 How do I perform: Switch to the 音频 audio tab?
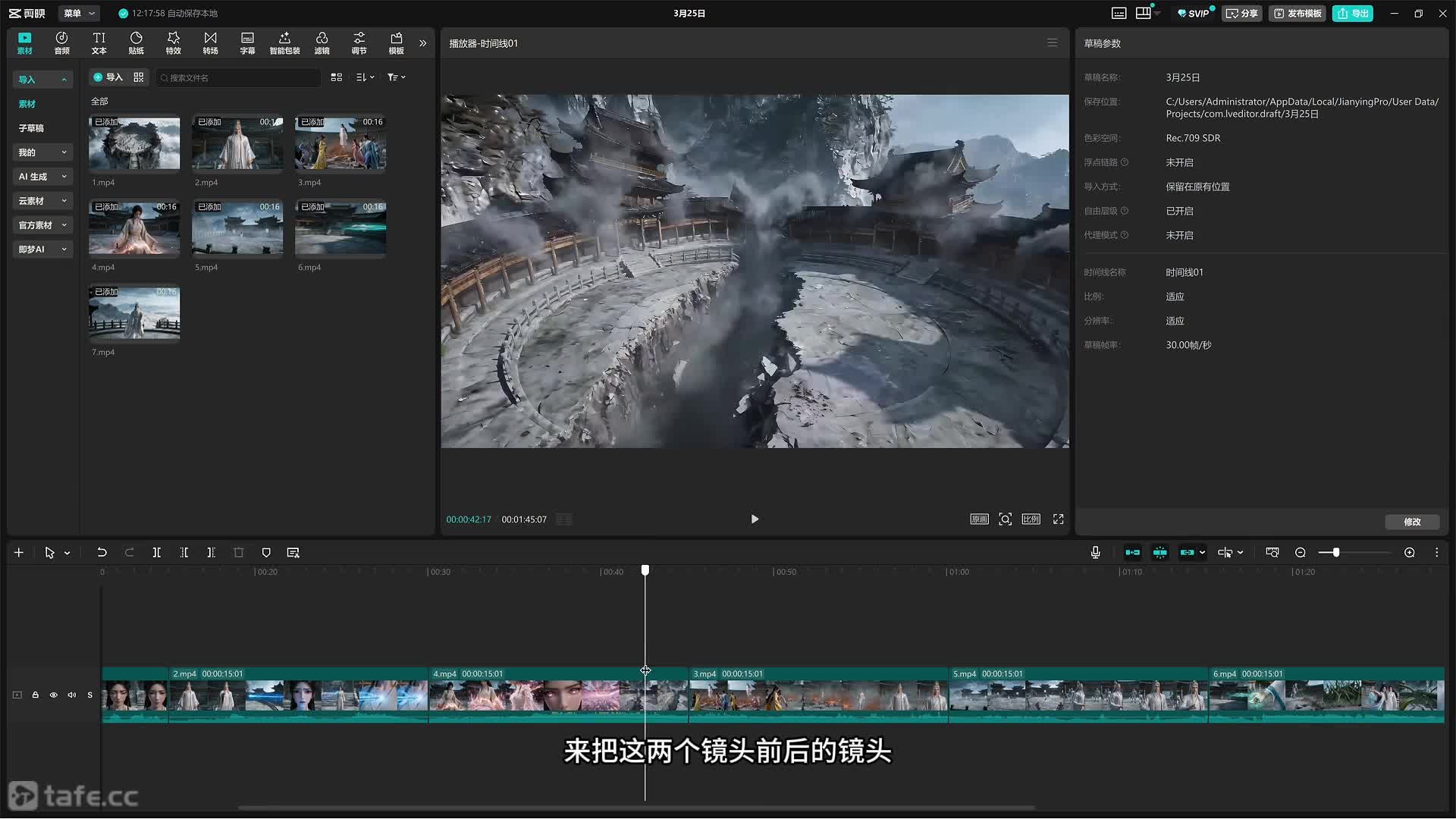pyautogui.click(x=61, y=42)
